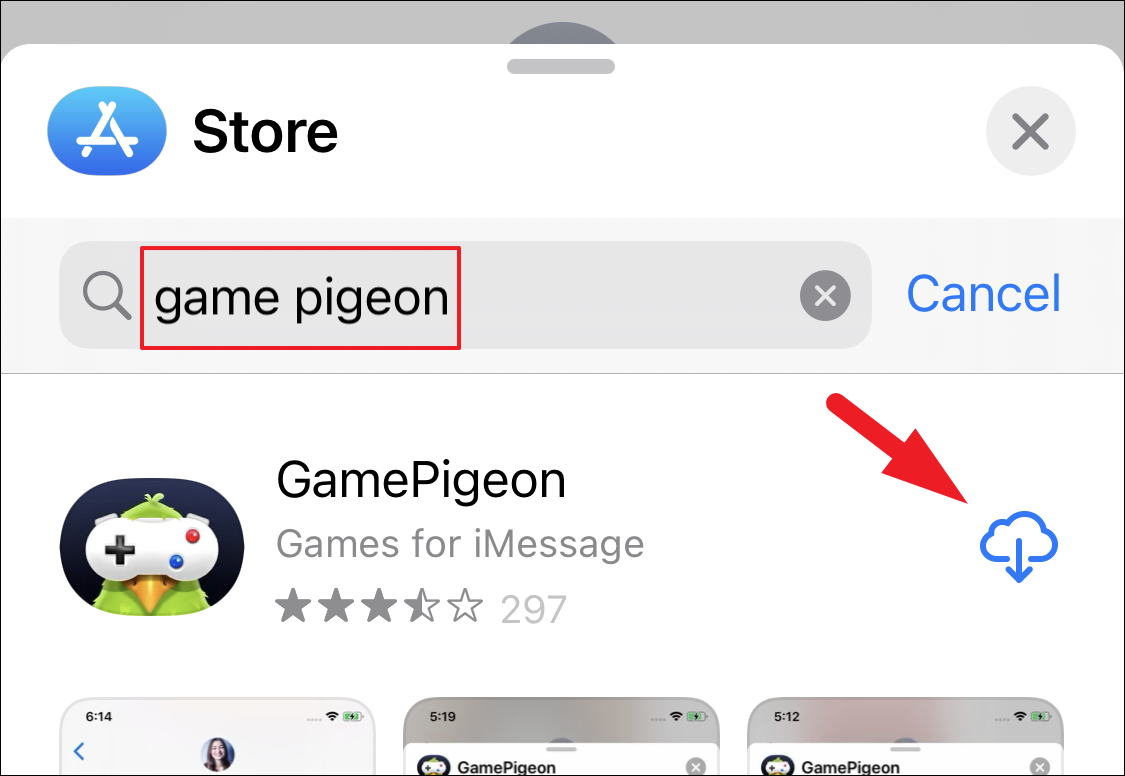Tap the star rating row for GamePigeon
Viewport: 1125px width, 776px height.
click(420, 607)
